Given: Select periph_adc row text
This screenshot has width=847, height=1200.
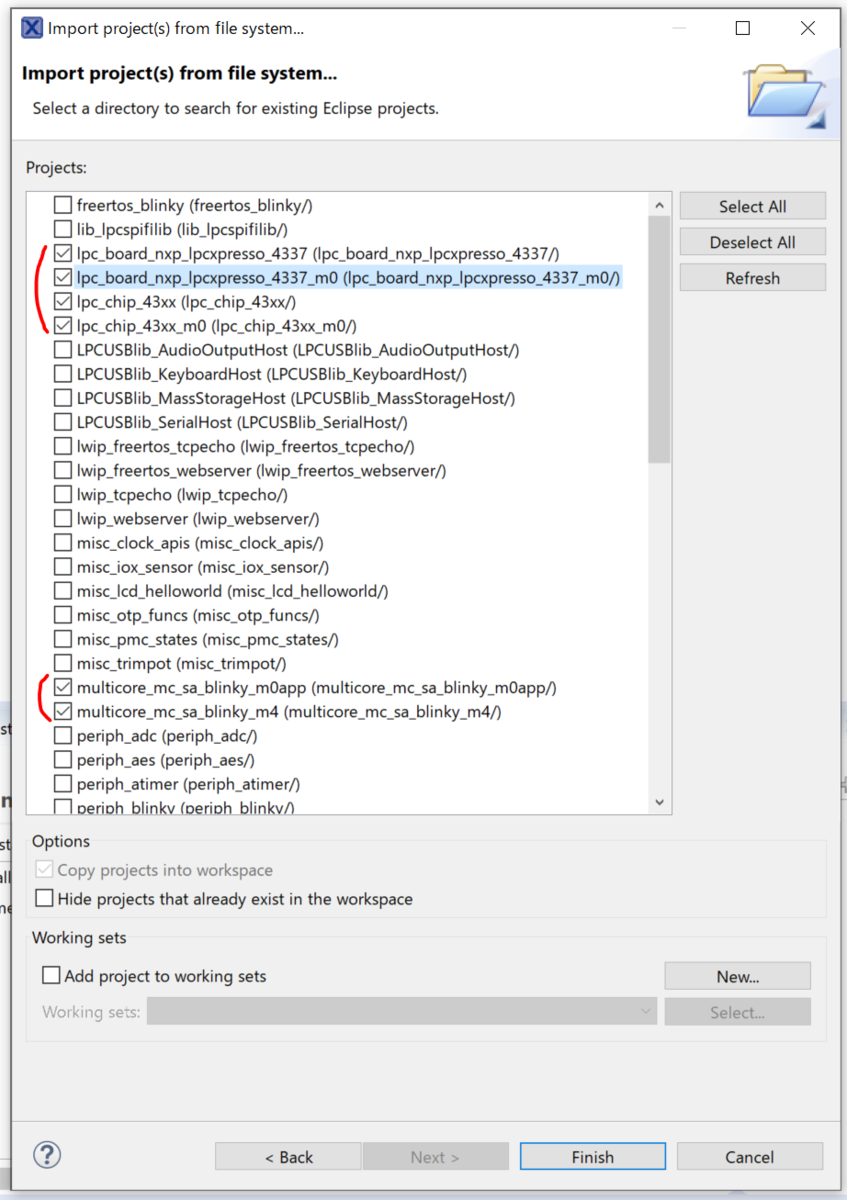Looking at the screenshot, I should pos(166,736).
